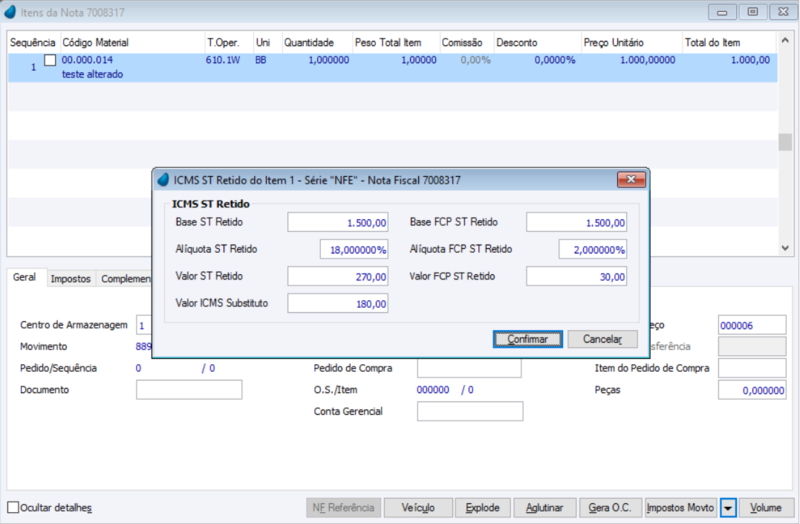Focus the Base FCP ST Retido field
800x524 pixels.
(x=577, y=222)
